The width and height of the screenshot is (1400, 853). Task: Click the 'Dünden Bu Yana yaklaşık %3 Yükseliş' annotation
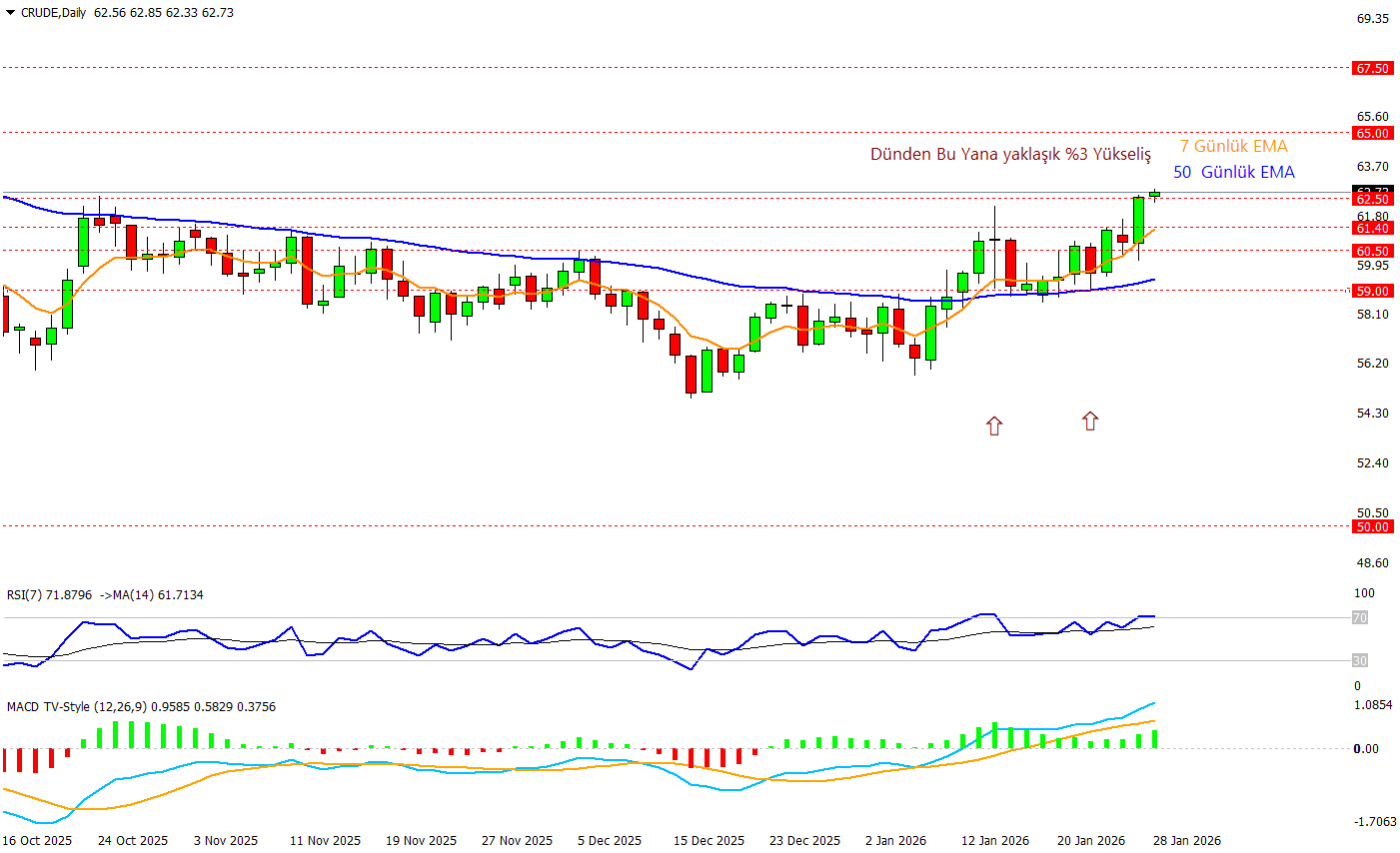1010,154
